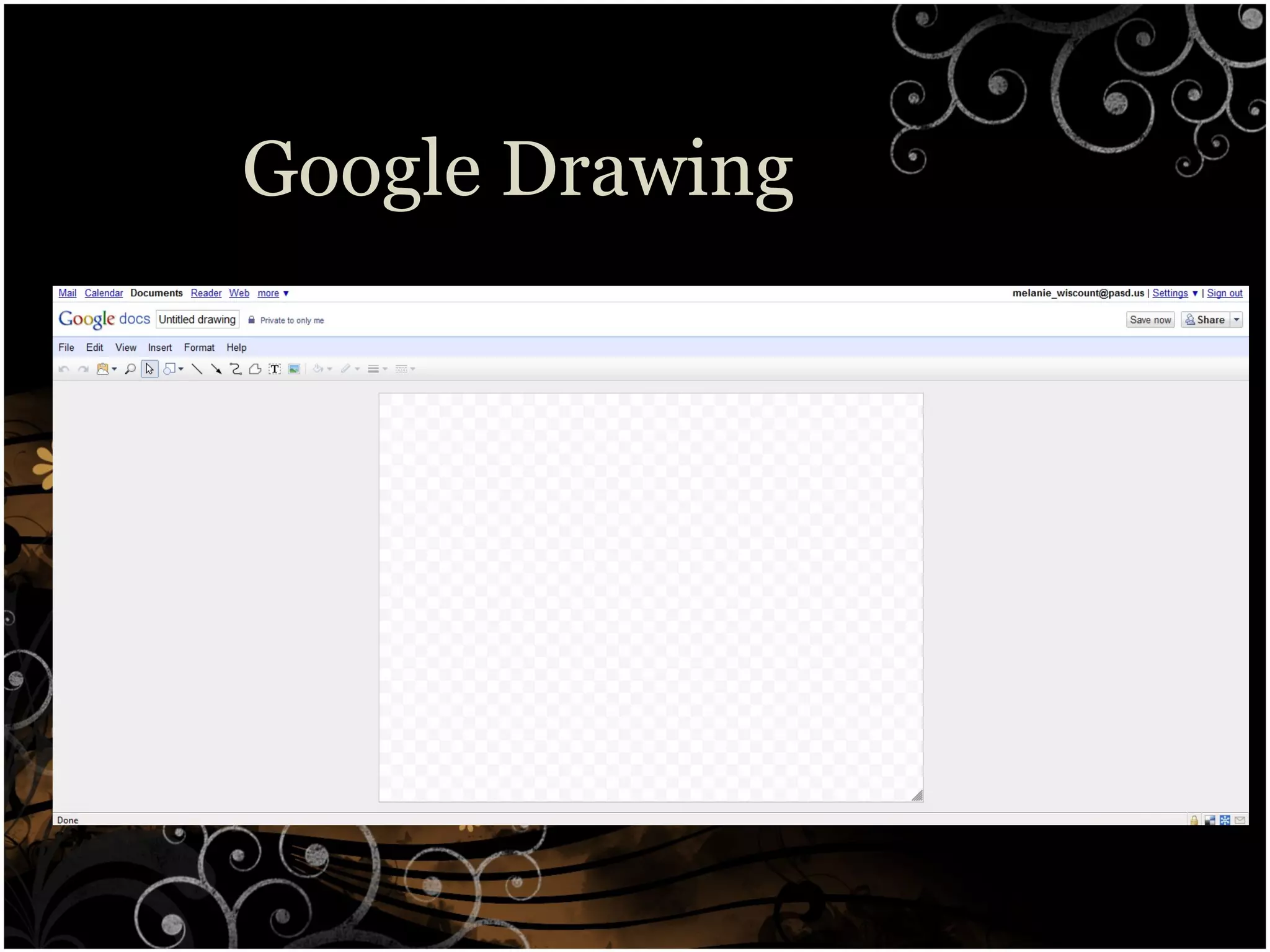The image size is (1270, 952).
Task: Select the Arrow line tool
Action: pos(216,369)
